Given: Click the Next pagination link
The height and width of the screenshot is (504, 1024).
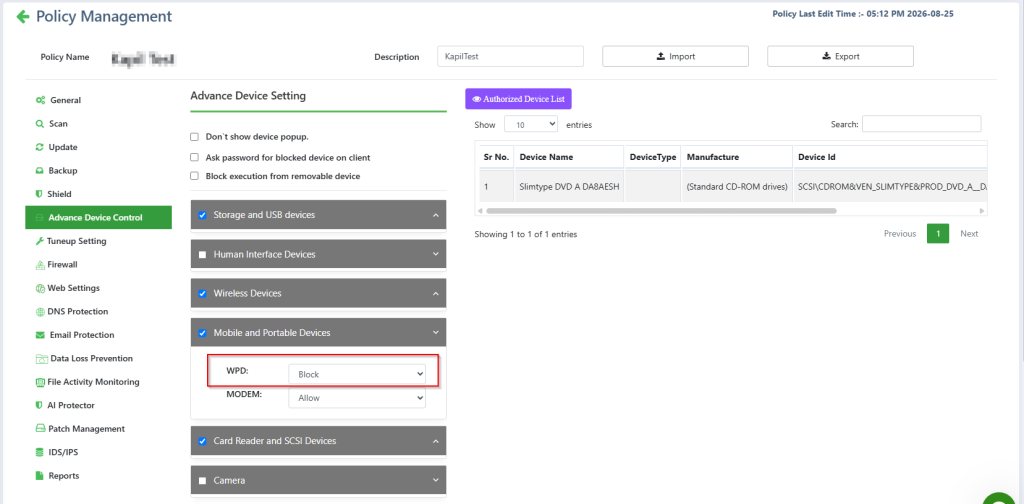Looking at the screenshot, I should pyautogui.click(x=969, y=234).
